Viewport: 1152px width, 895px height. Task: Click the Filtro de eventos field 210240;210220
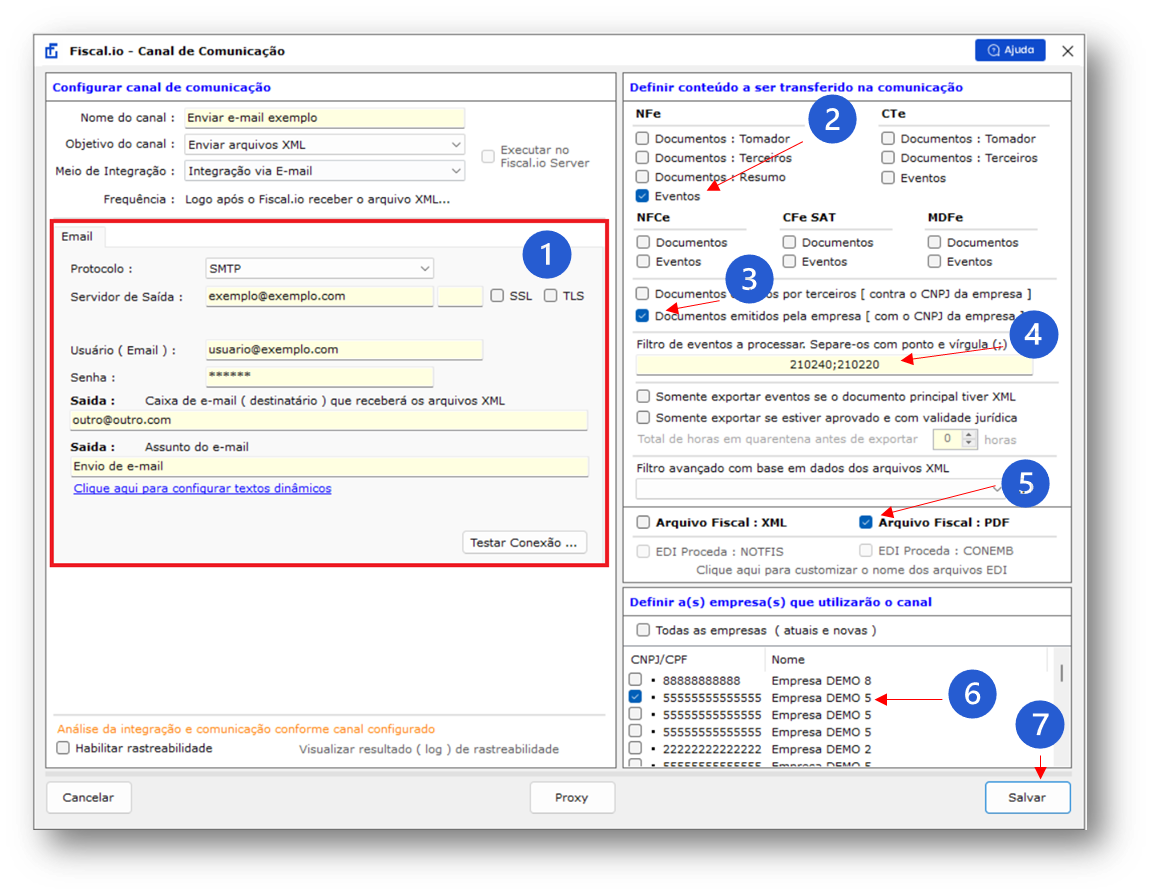[834, 364]
